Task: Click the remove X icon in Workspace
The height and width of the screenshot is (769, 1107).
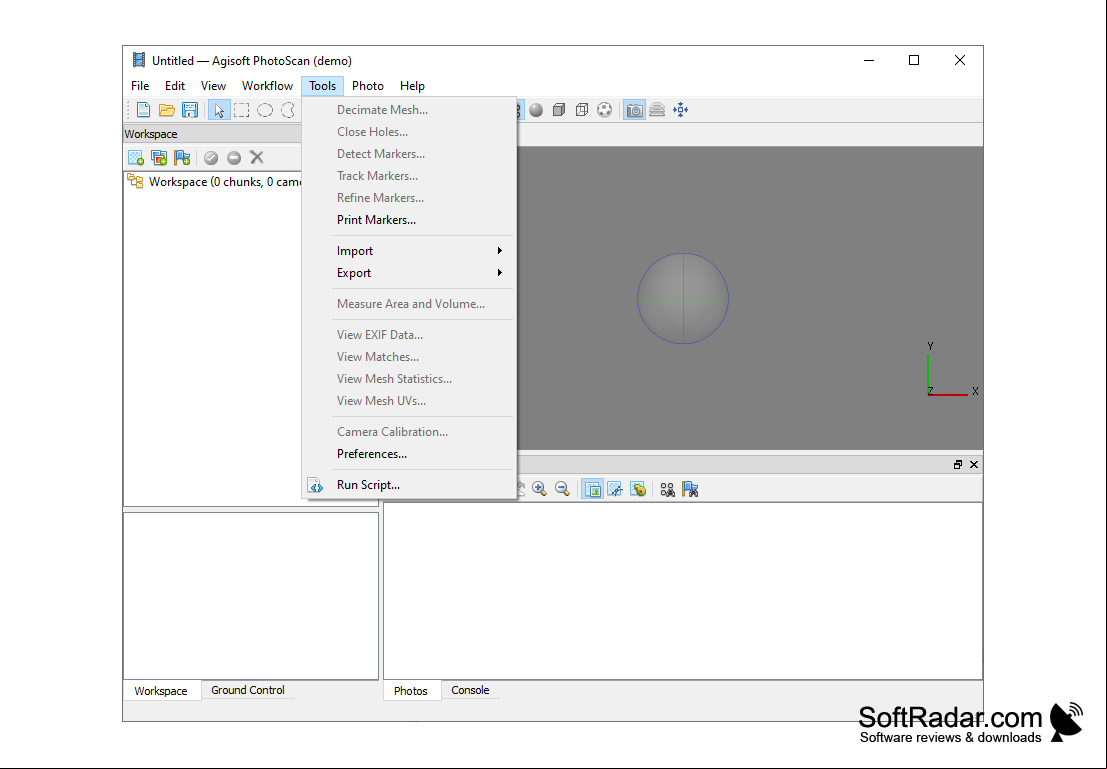Action: pos(257,157)
